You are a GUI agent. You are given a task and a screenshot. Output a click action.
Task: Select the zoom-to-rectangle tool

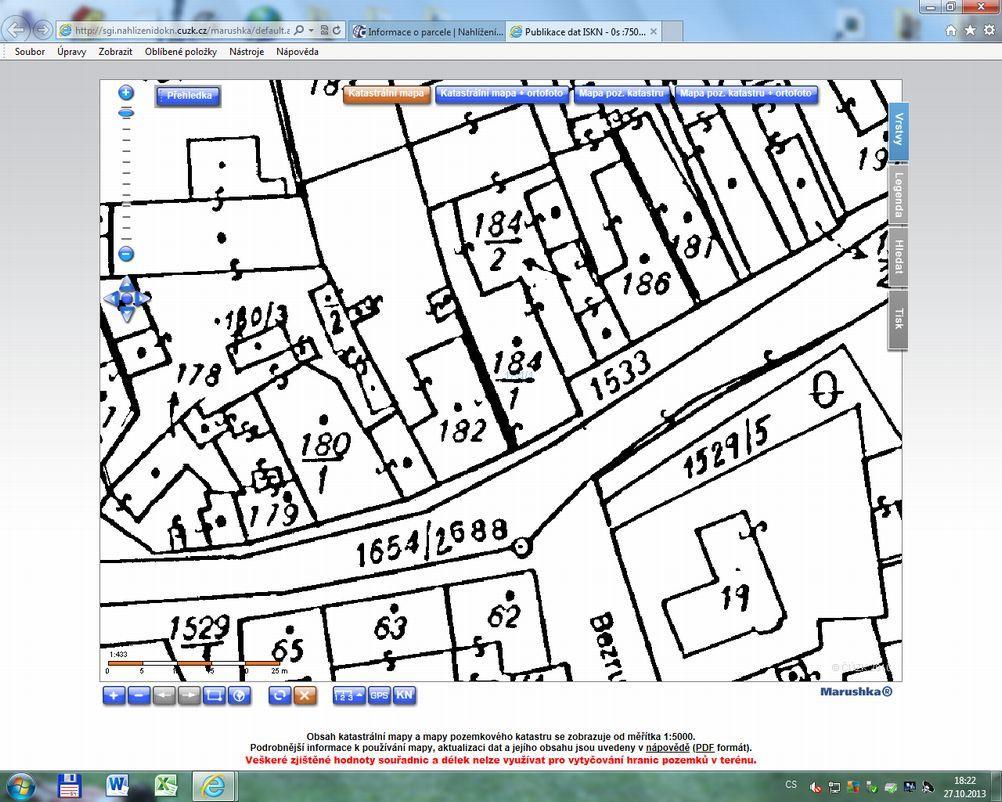coord(213,695)
